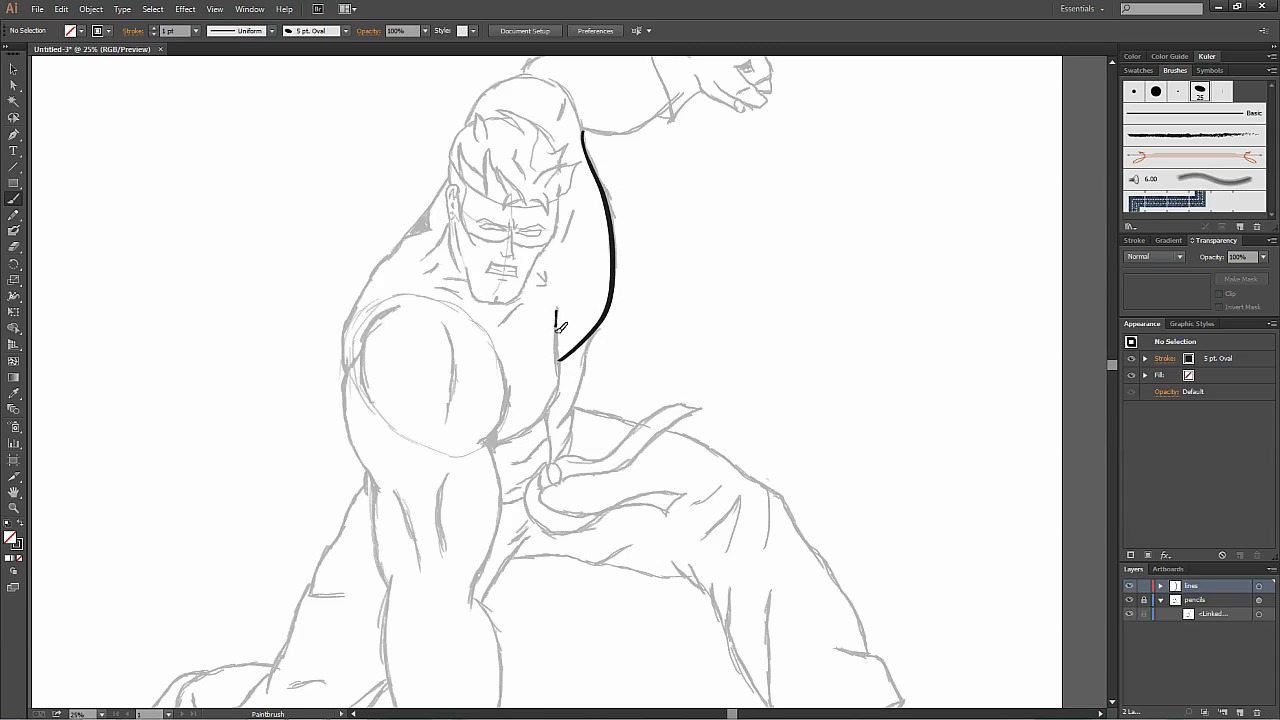Delete brush using Brushes panel trash icon
The width and height of the screenshot is (1280, 720).
pos(1257,226)
